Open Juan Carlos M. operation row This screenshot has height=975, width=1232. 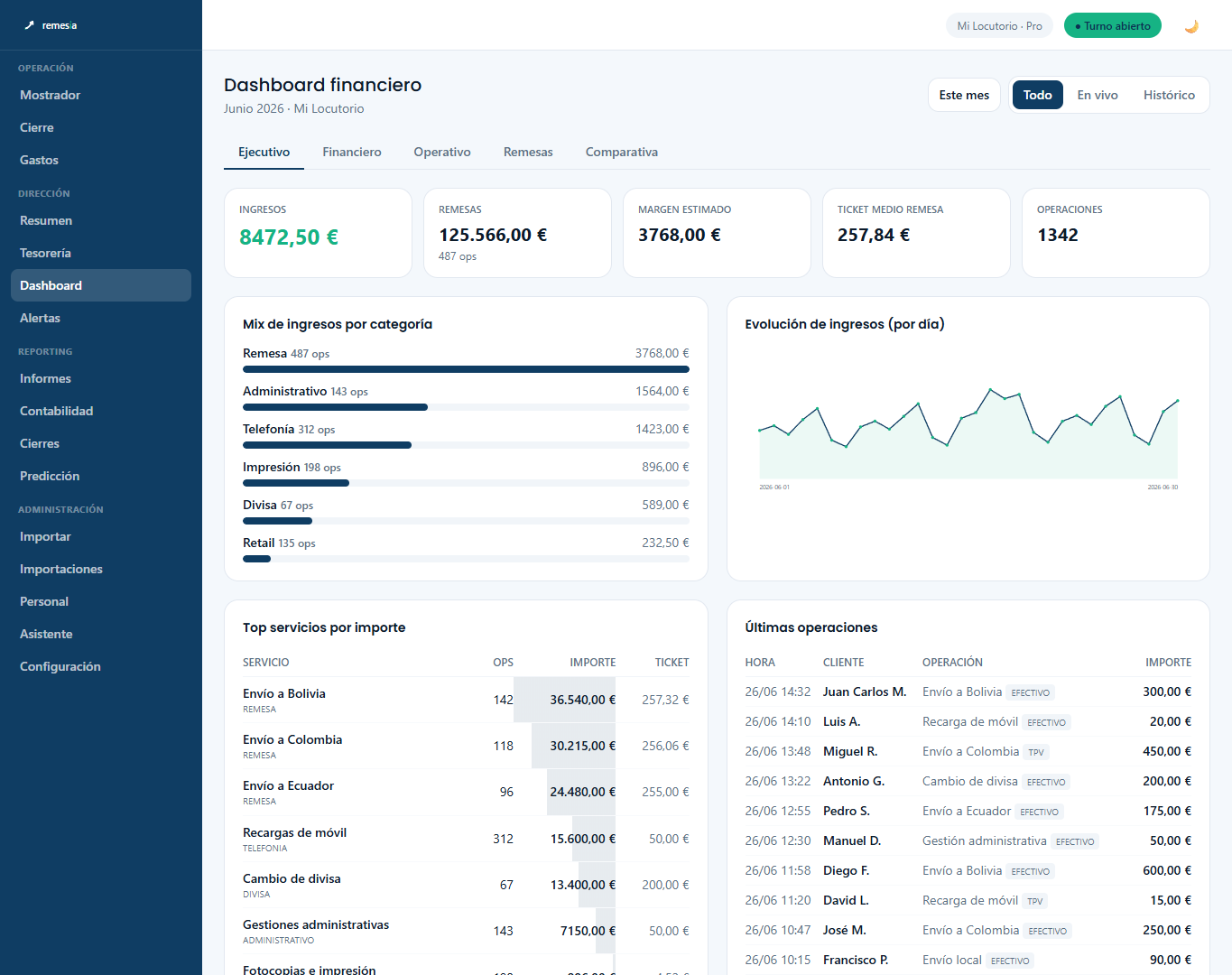pos(968,692)
